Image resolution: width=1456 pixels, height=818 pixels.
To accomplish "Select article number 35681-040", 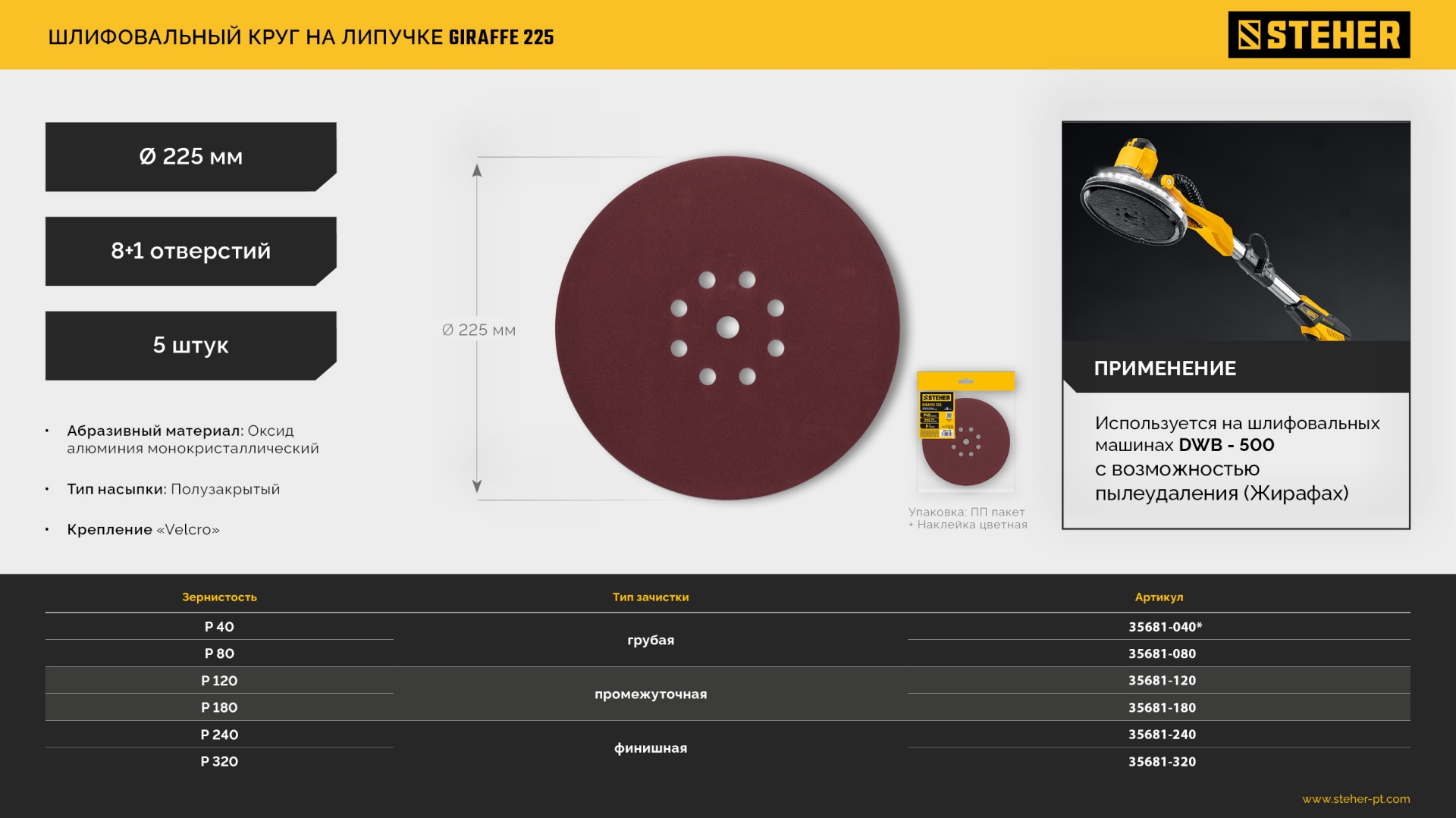I will [x=1164, y=627].
